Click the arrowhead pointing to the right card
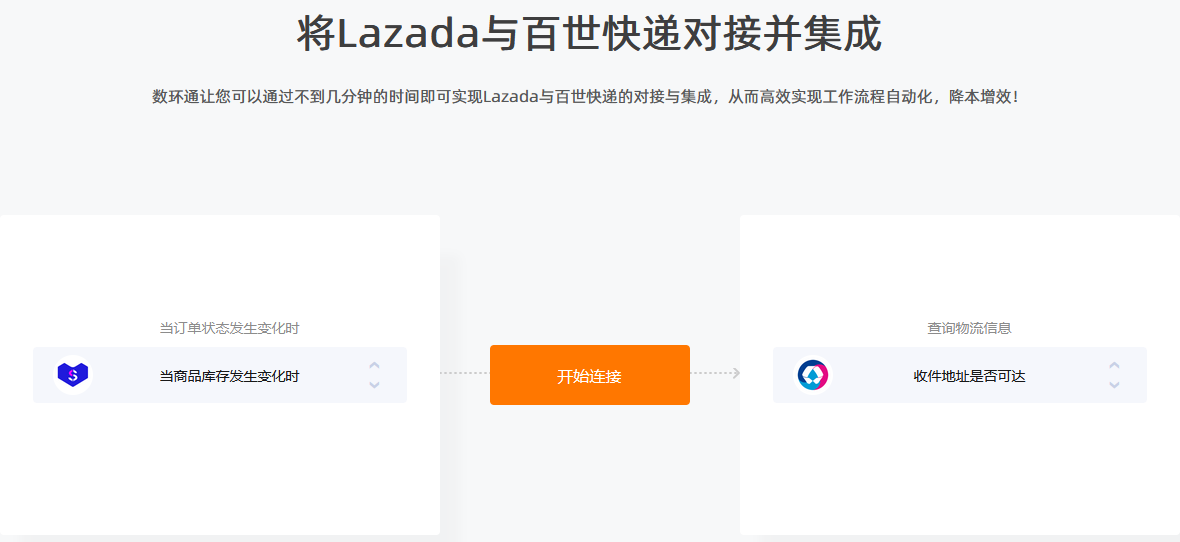 point(736,373)
